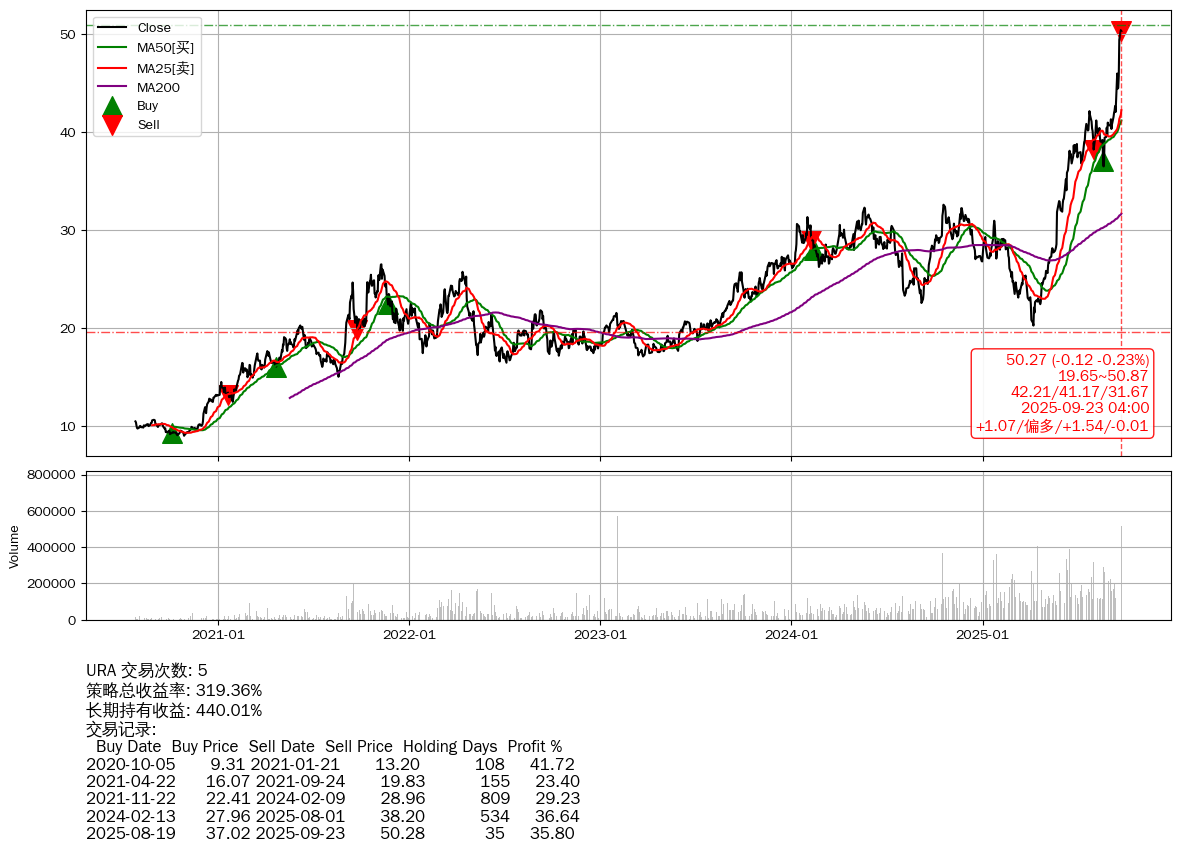This screenshot has height=852, width=1180.
Task: Click the 2025-01 x-axis date label
Action: click(x=983, y=634)
